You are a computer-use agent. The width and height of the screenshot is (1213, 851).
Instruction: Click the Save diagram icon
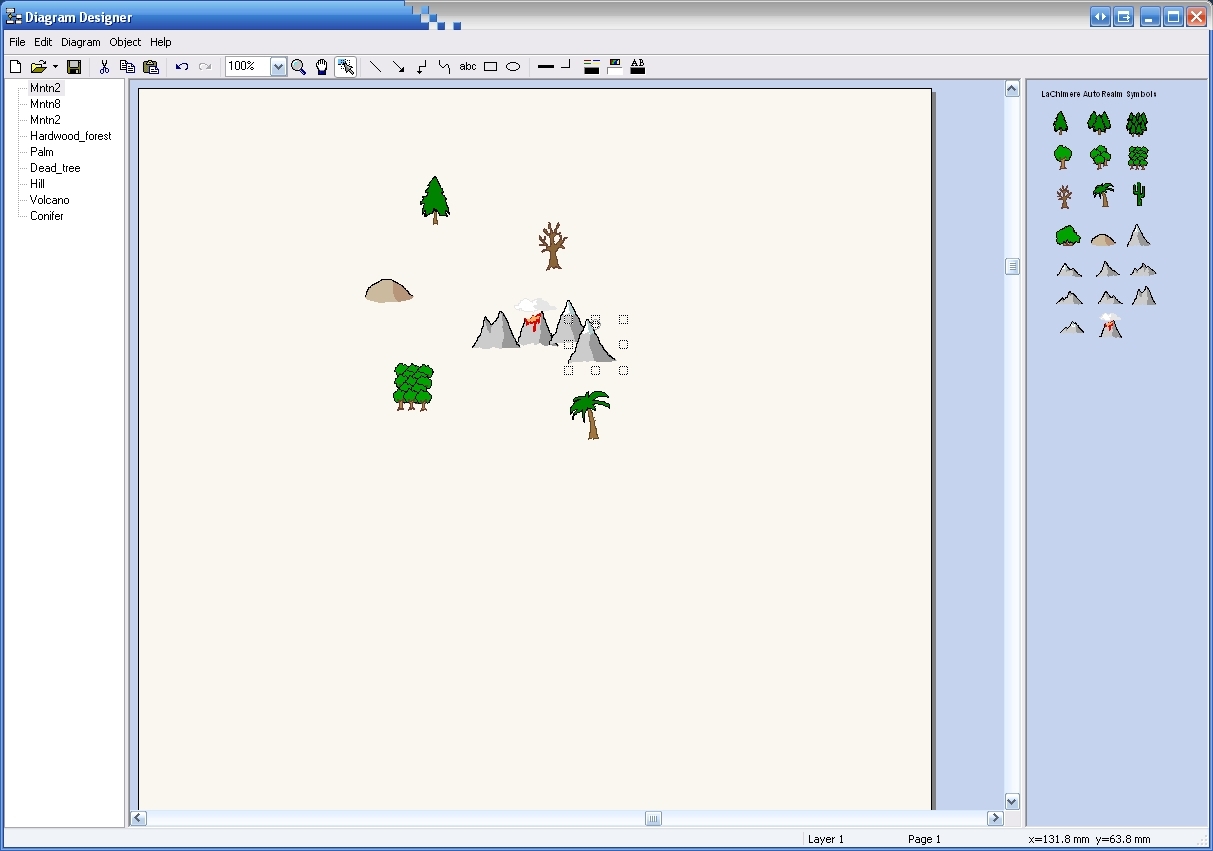click(x=74, y=67)
